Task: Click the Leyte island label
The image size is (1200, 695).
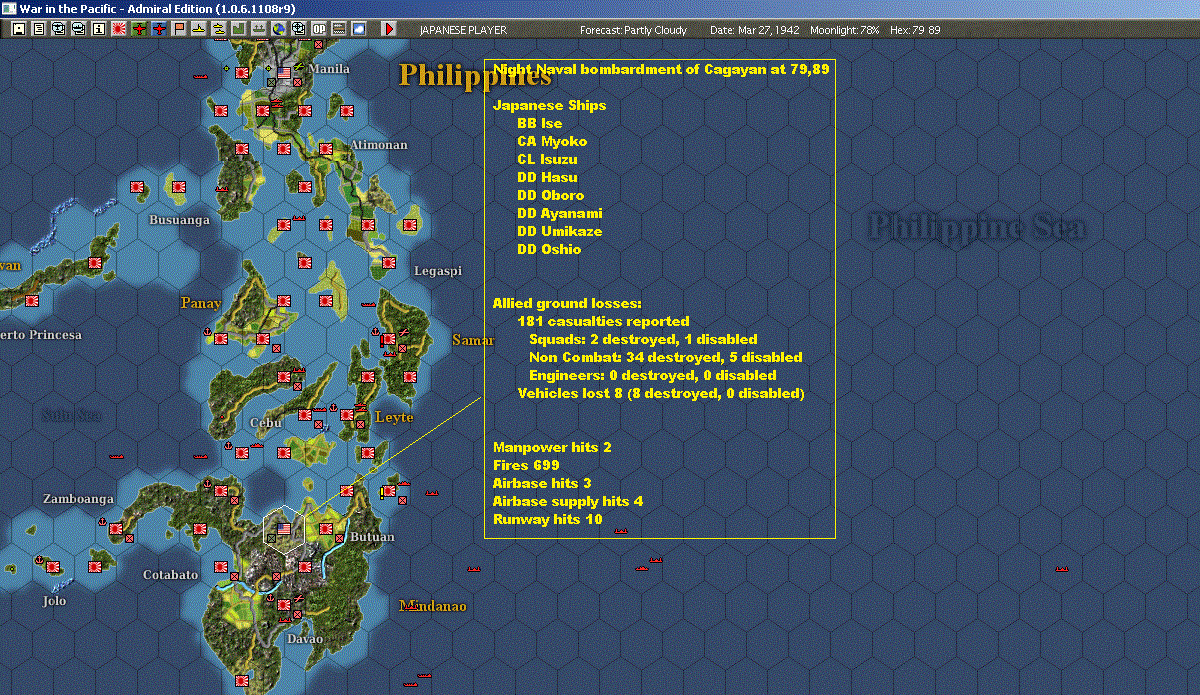Action: tap(394, 417)
